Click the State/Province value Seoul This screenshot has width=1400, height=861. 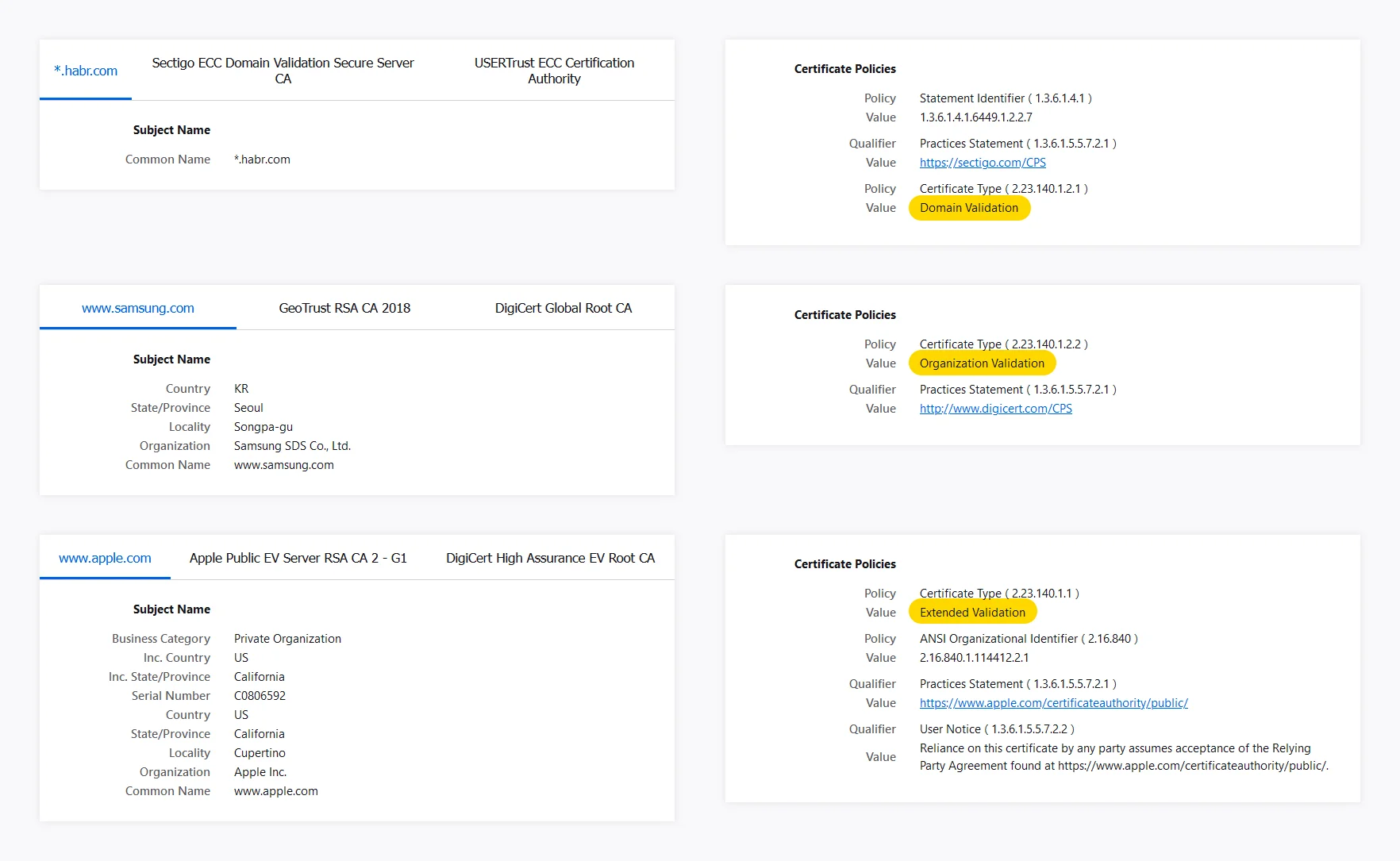tap(248, 408)
